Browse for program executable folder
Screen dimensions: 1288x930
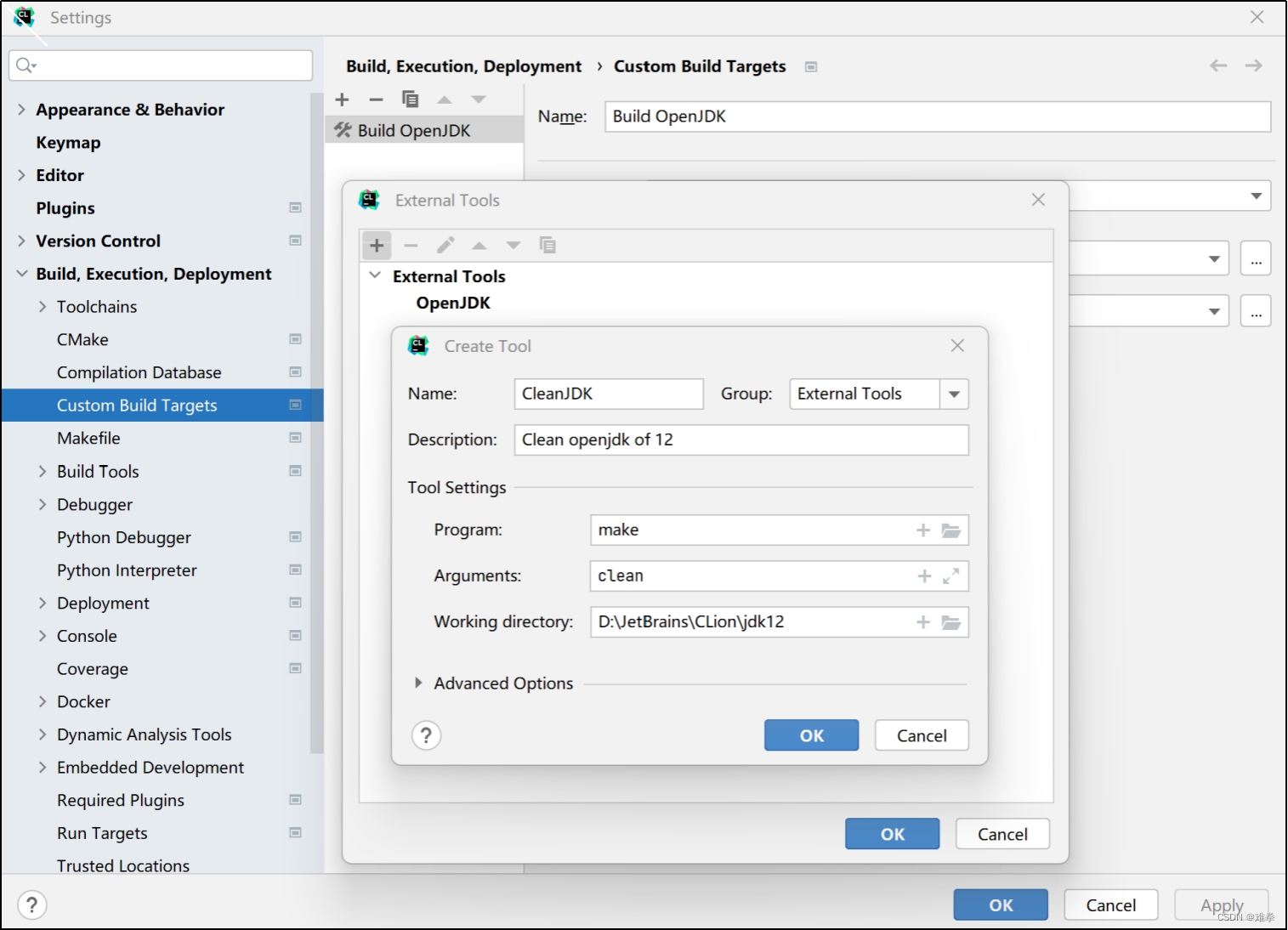tap(951, 530)
